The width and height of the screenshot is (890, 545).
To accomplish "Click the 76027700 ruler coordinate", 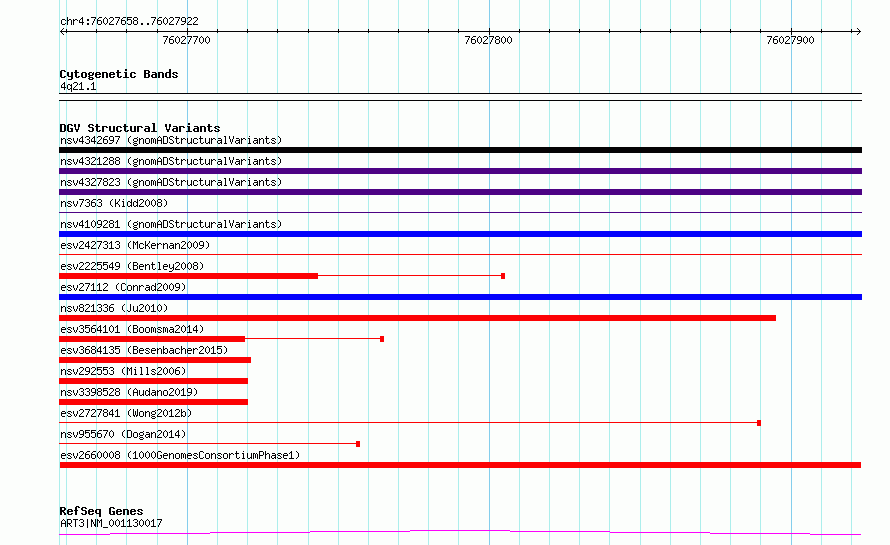I will coord(186,40).
